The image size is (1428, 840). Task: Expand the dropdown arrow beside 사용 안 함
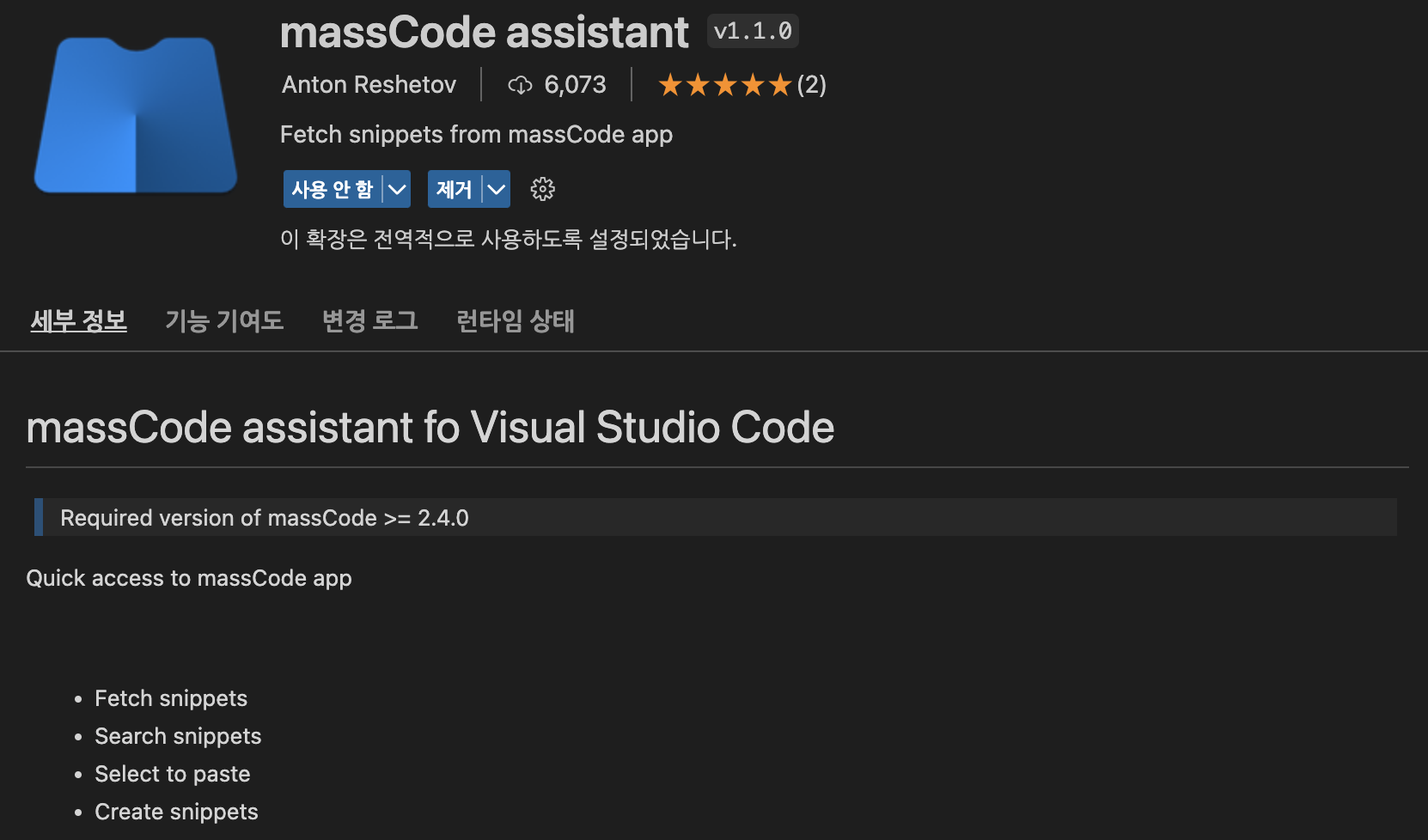[397, 189]
